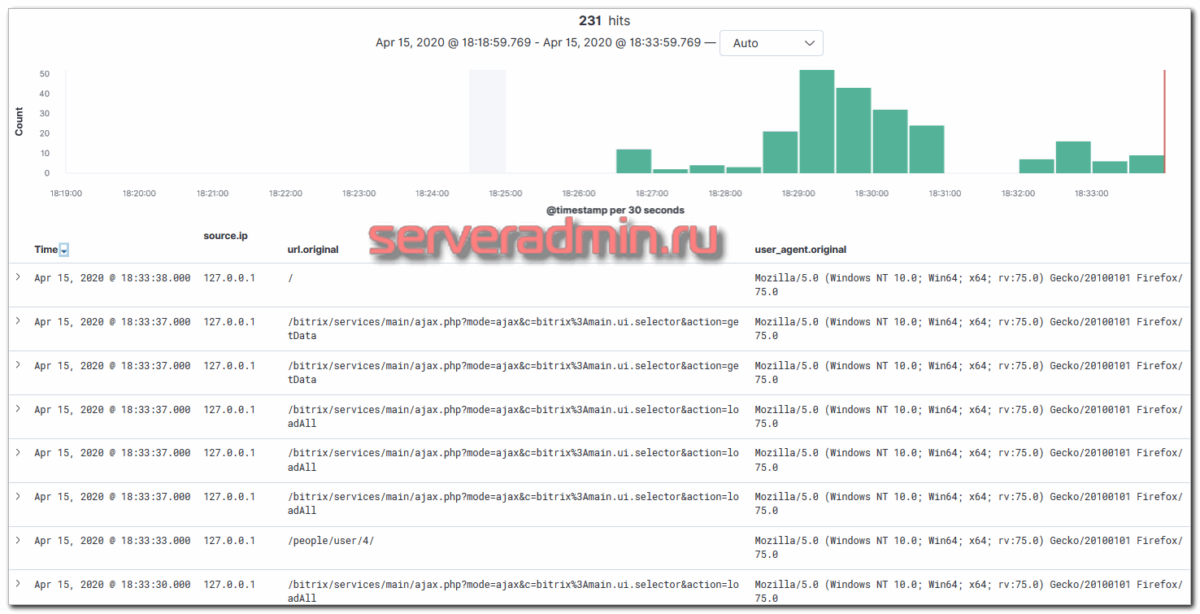The image size is (1200, 614).
Task: Select the user_agent.original column header
Action: pos(803,250)
